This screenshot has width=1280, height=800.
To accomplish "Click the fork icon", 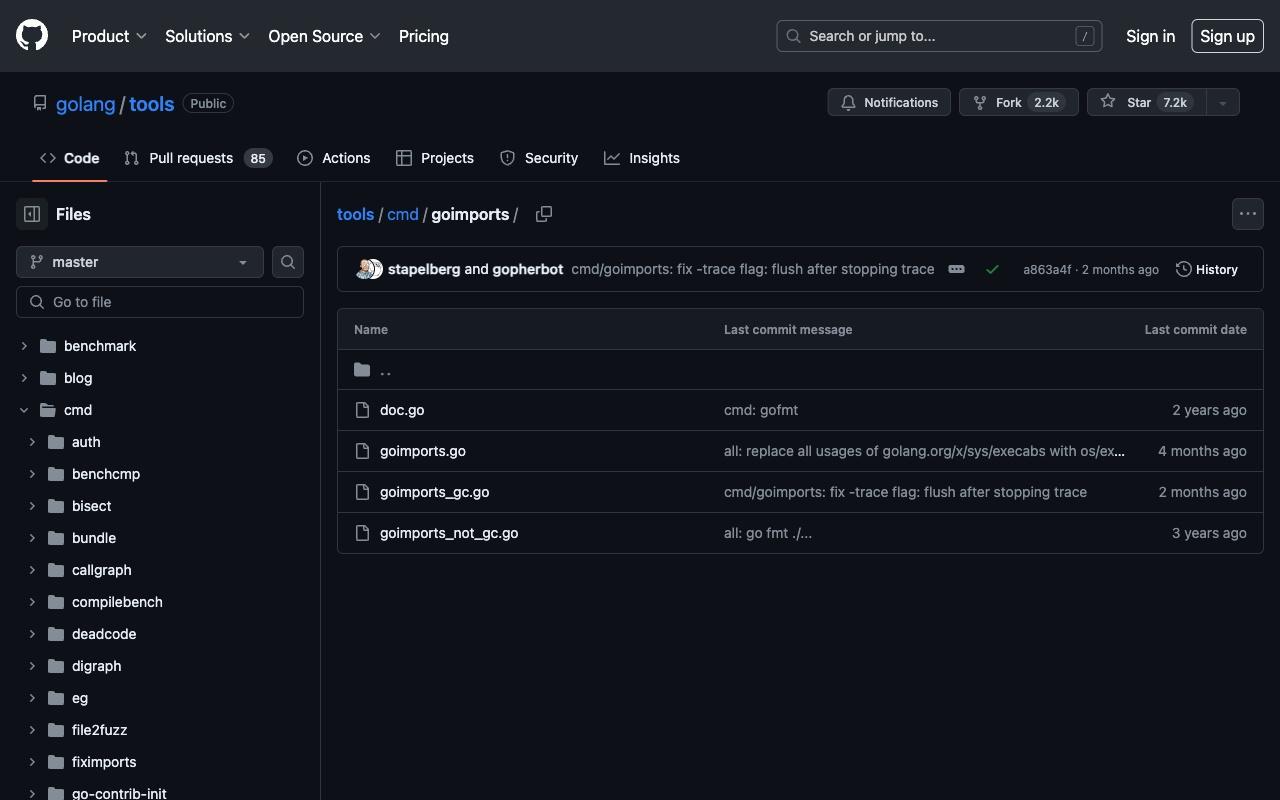I will 980,102.
